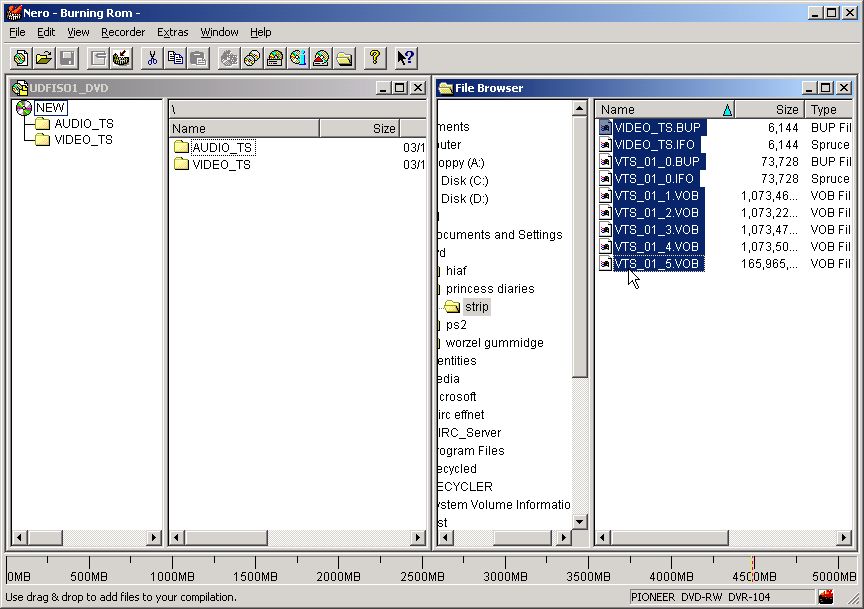The width and height of the screenshot is (864, 609).
Task: Select the VIDEO_TS.IFO file
Action: click(x=654, y=144)
